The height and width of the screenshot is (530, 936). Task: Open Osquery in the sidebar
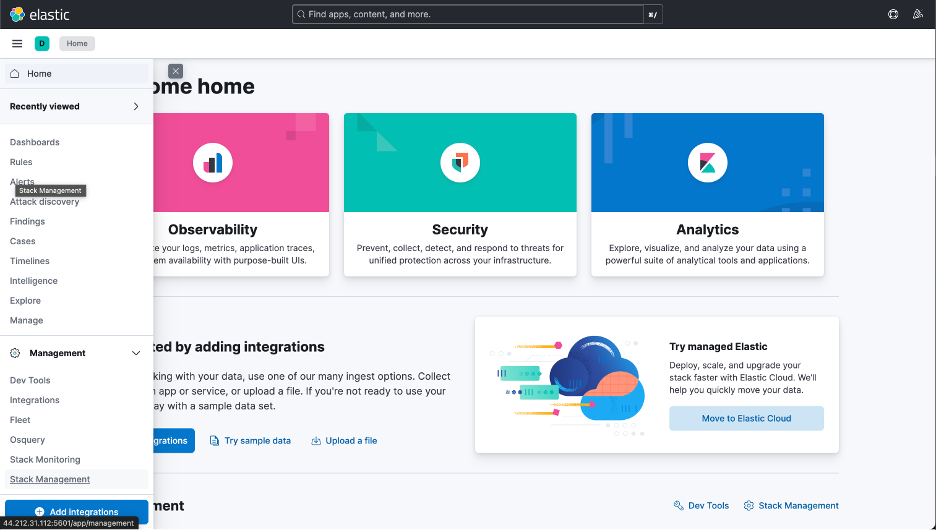pyautogui.click(x=27, y=439)
